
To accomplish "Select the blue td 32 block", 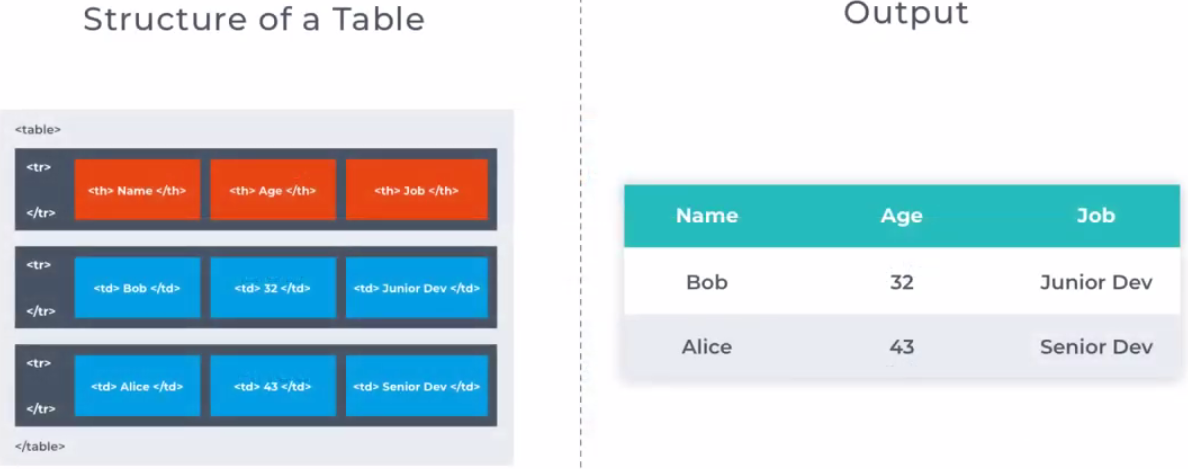I will coord(273,288).
